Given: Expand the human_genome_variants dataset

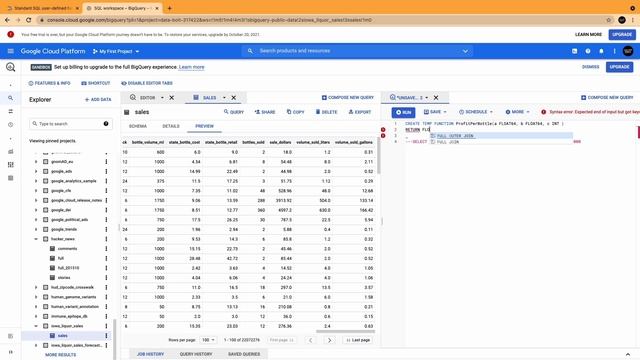Looking at the screenshot, I should [36, 297].
